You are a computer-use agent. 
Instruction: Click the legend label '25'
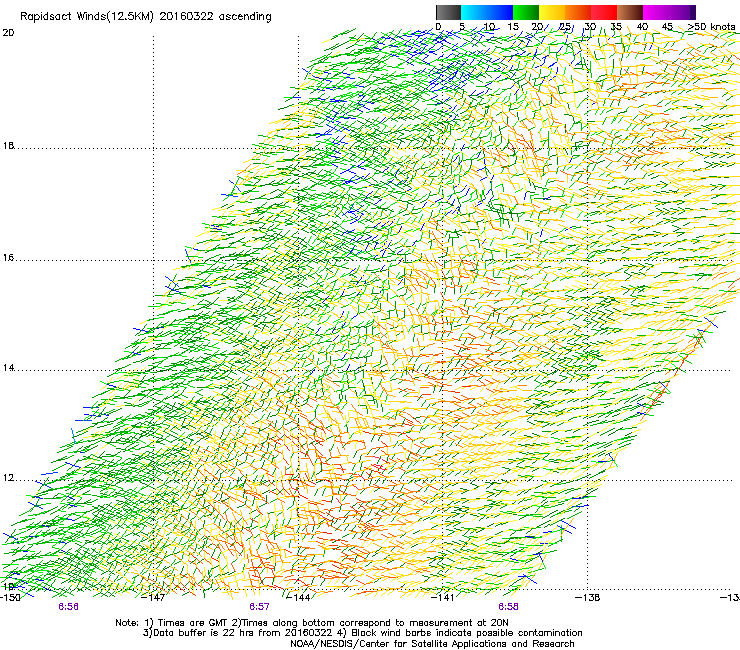coord(564,27)
